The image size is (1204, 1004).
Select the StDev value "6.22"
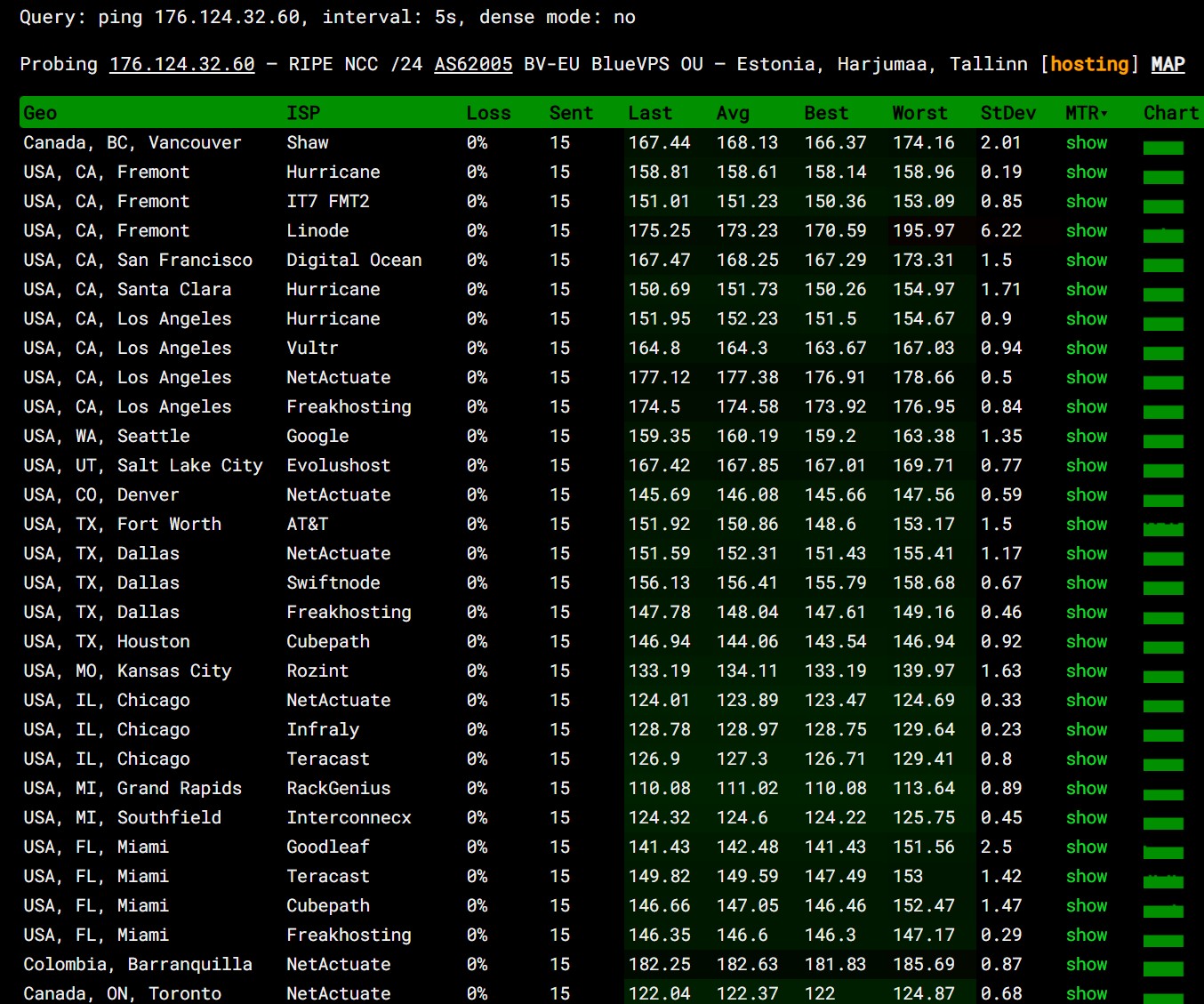click(x=1001, y=230)
